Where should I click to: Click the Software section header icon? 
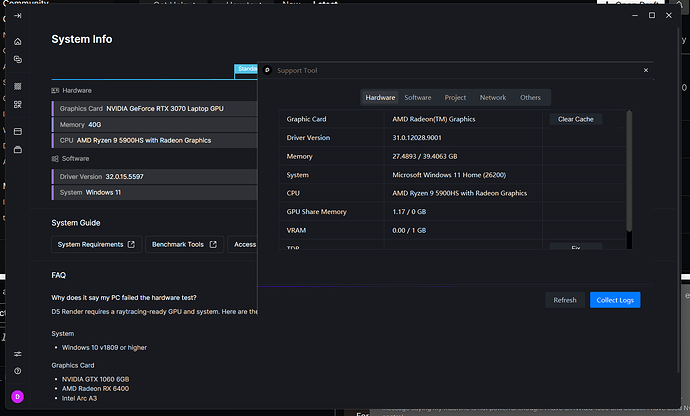tap(55, 159)
